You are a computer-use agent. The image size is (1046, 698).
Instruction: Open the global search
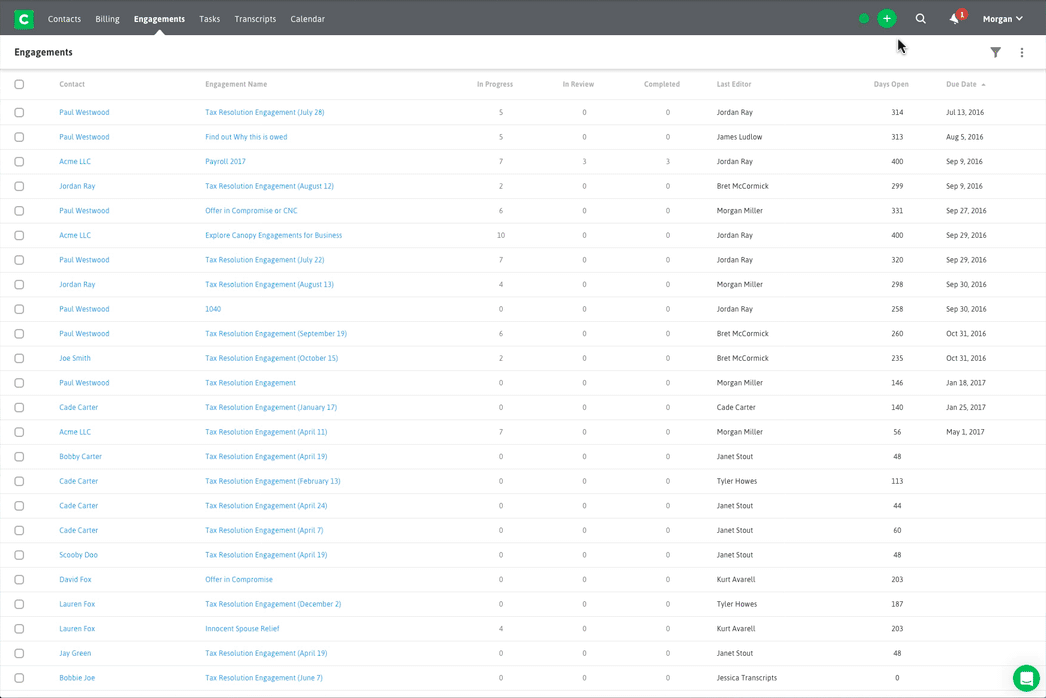coord(920,18)
